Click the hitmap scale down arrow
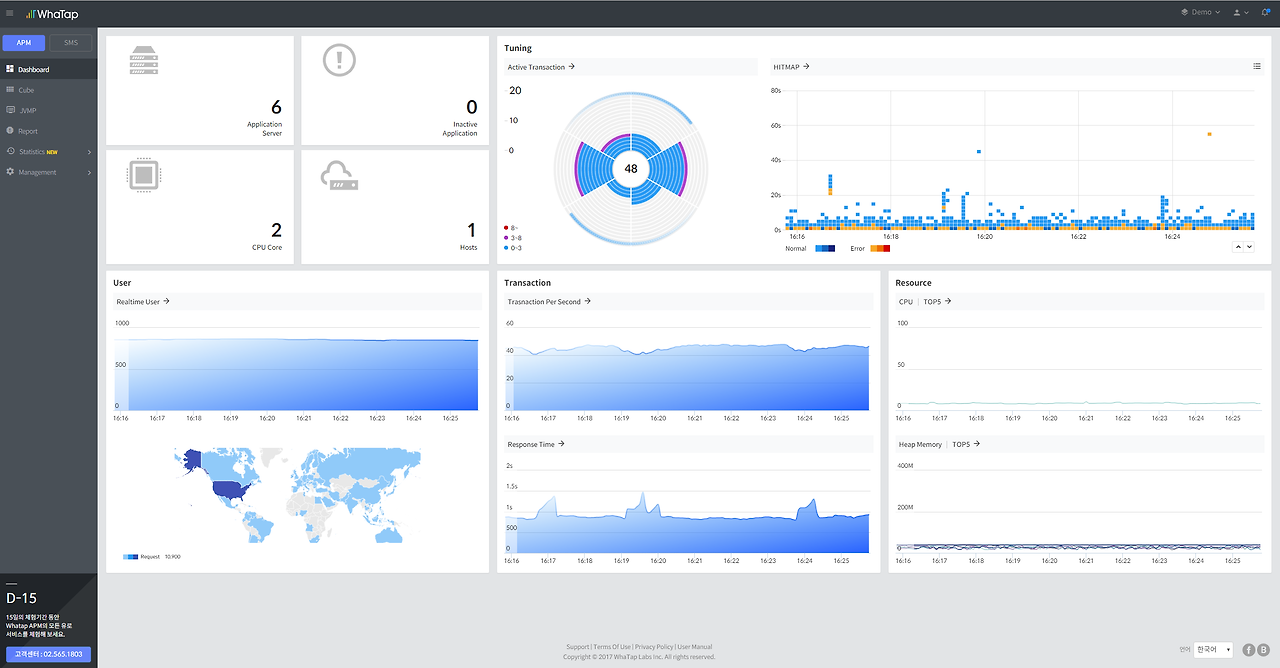The height and width of the screenshot is (668, 1280). [1249, 246]
